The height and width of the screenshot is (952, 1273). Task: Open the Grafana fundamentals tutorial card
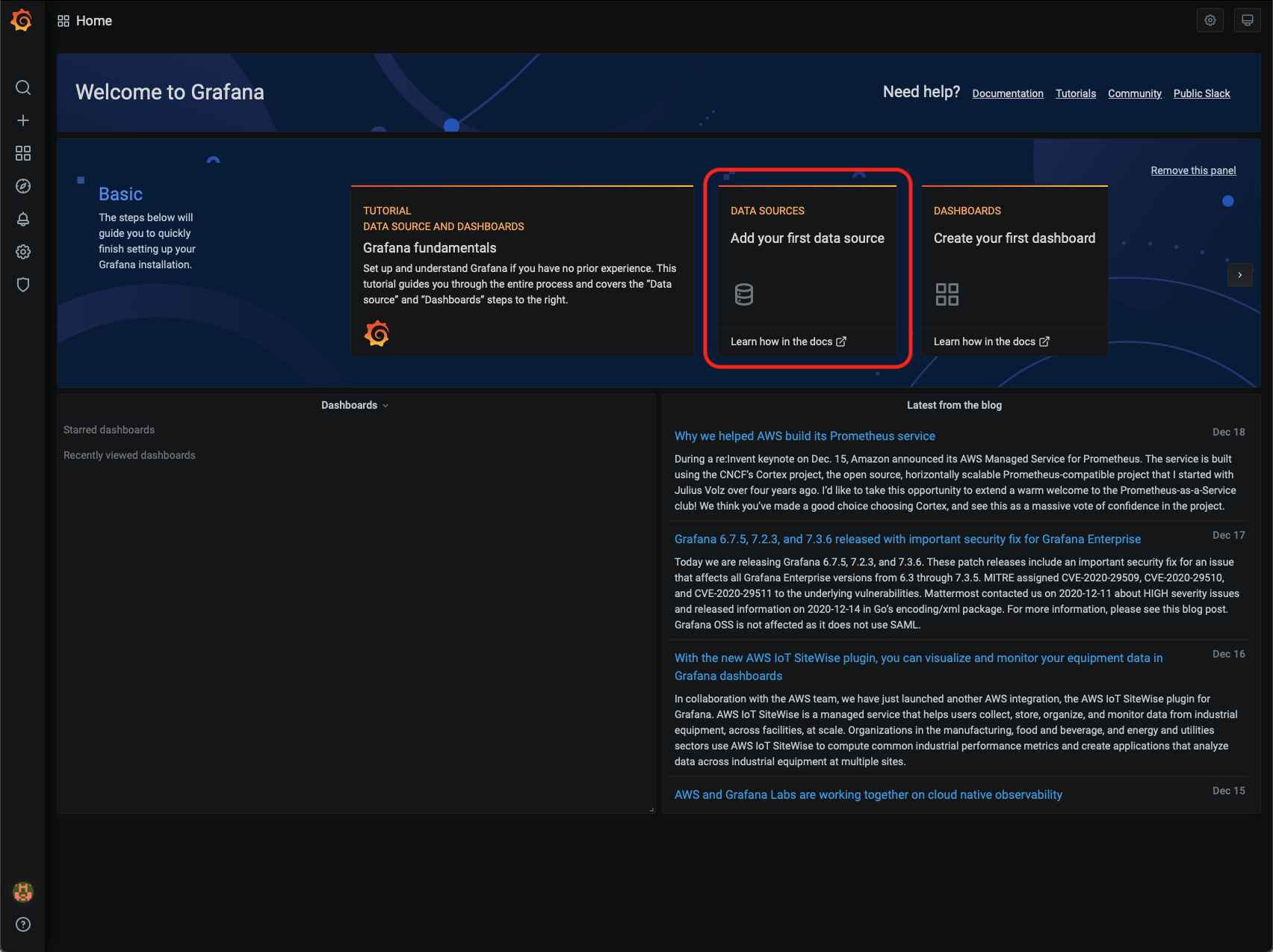(522, 271)
